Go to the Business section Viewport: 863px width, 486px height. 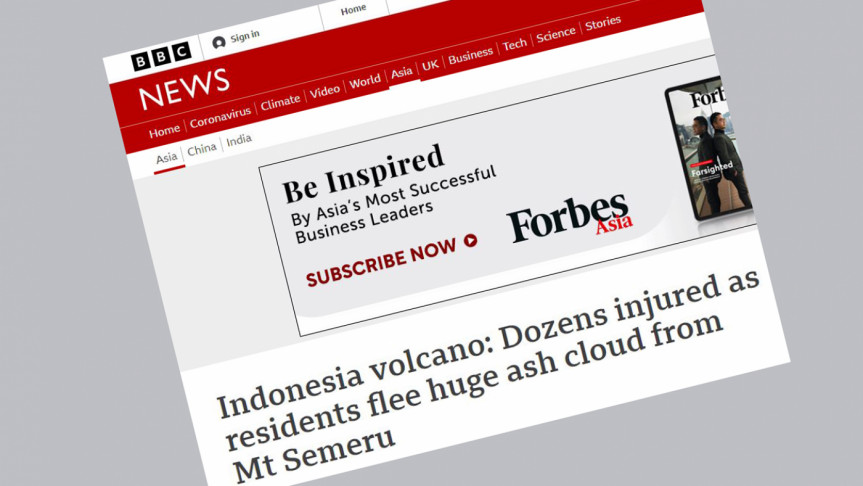pyautogui.click(x=470, y=56)
